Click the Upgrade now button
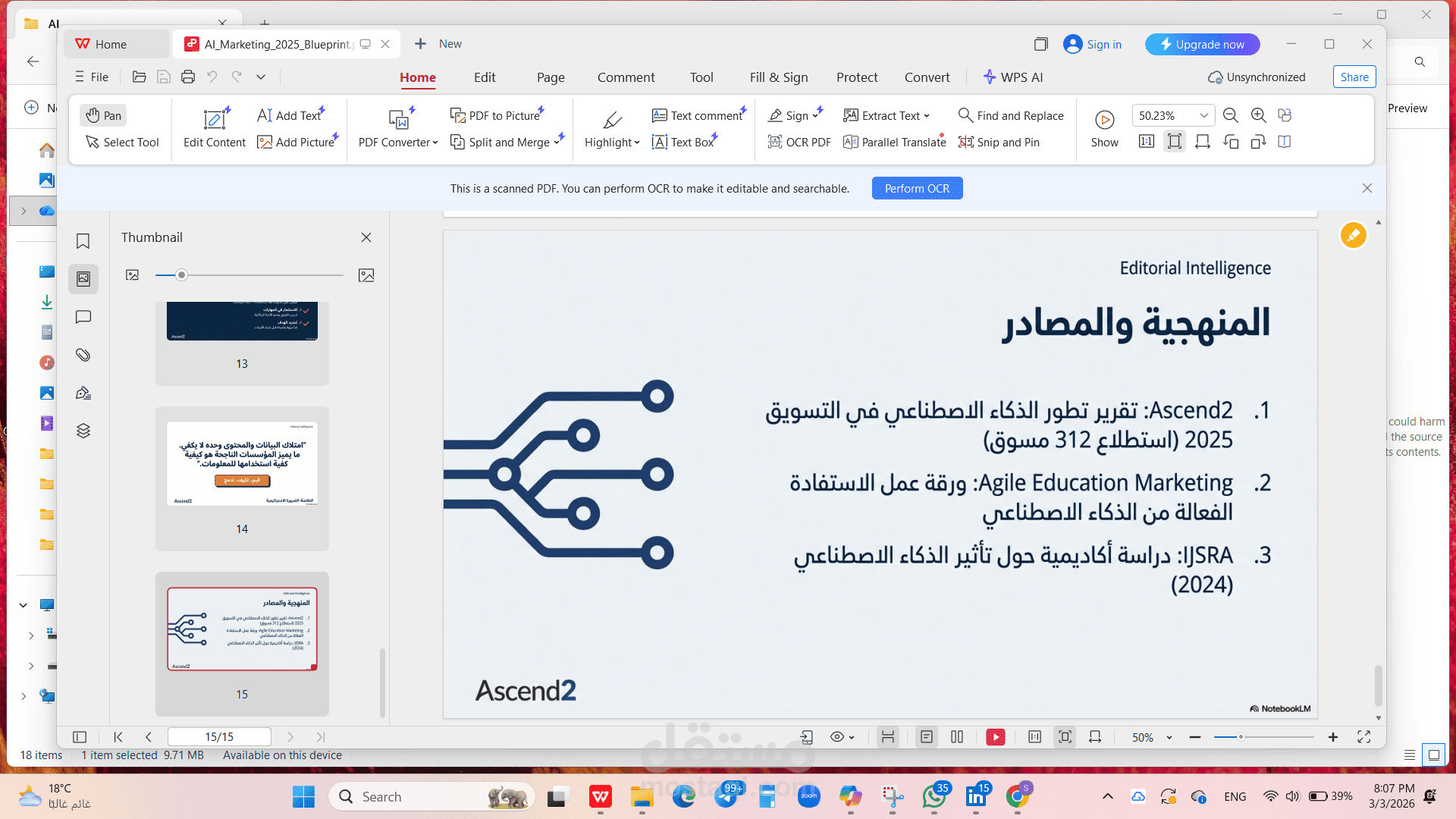Screen dimensions: 1456x819 tap(1202, 44)
